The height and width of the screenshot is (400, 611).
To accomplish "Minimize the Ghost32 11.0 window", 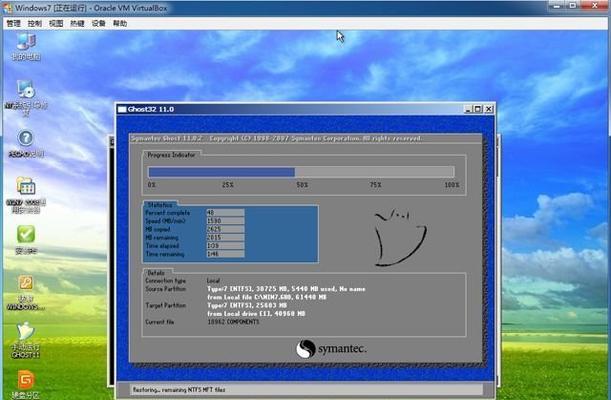I will click(468, 109).
